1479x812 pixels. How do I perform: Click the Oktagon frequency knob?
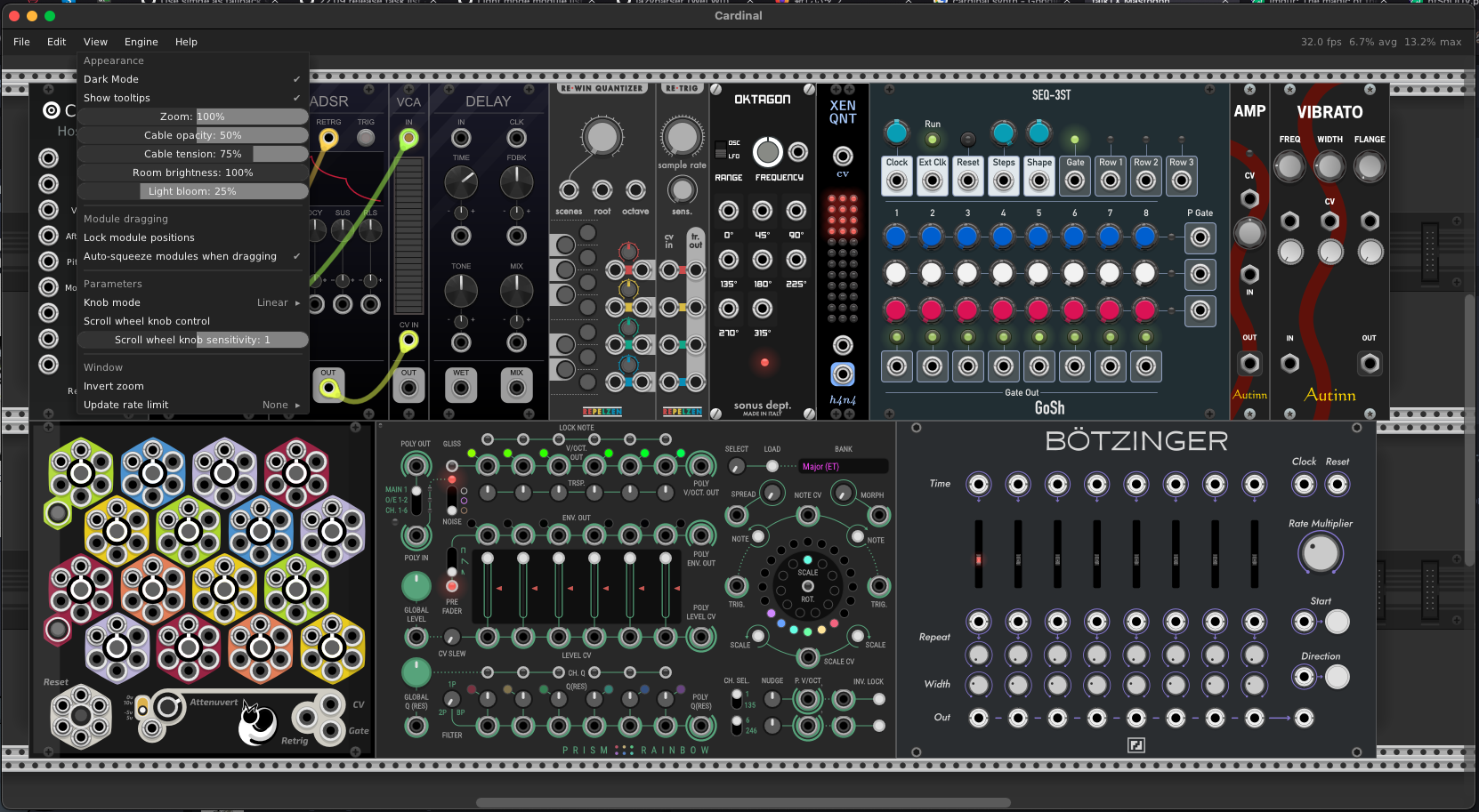[768, 152]
